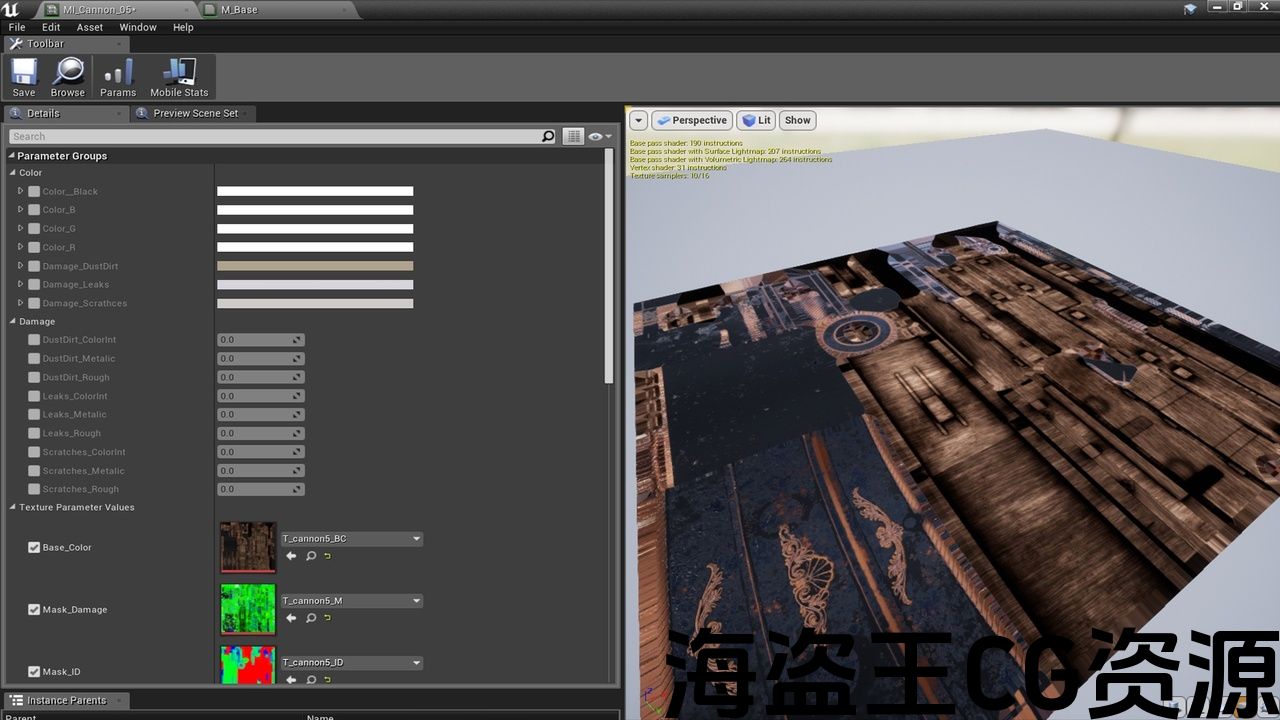The image size is (1280, 720).
Task: Collapse the Damage group section
Action: pyautogui.click(x=12, y=322)
